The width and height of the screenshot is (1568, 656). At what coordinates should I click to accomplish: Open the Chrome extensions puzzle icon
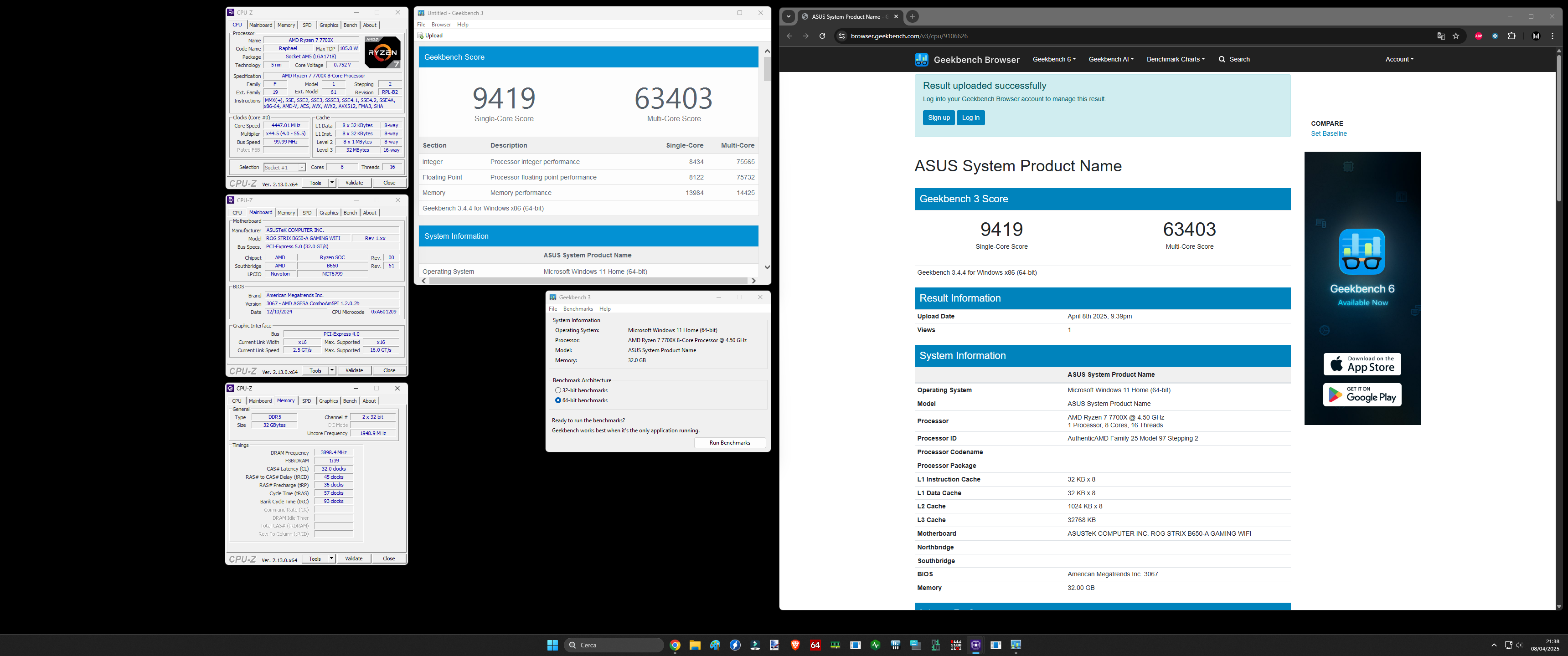coord(1511,36)
